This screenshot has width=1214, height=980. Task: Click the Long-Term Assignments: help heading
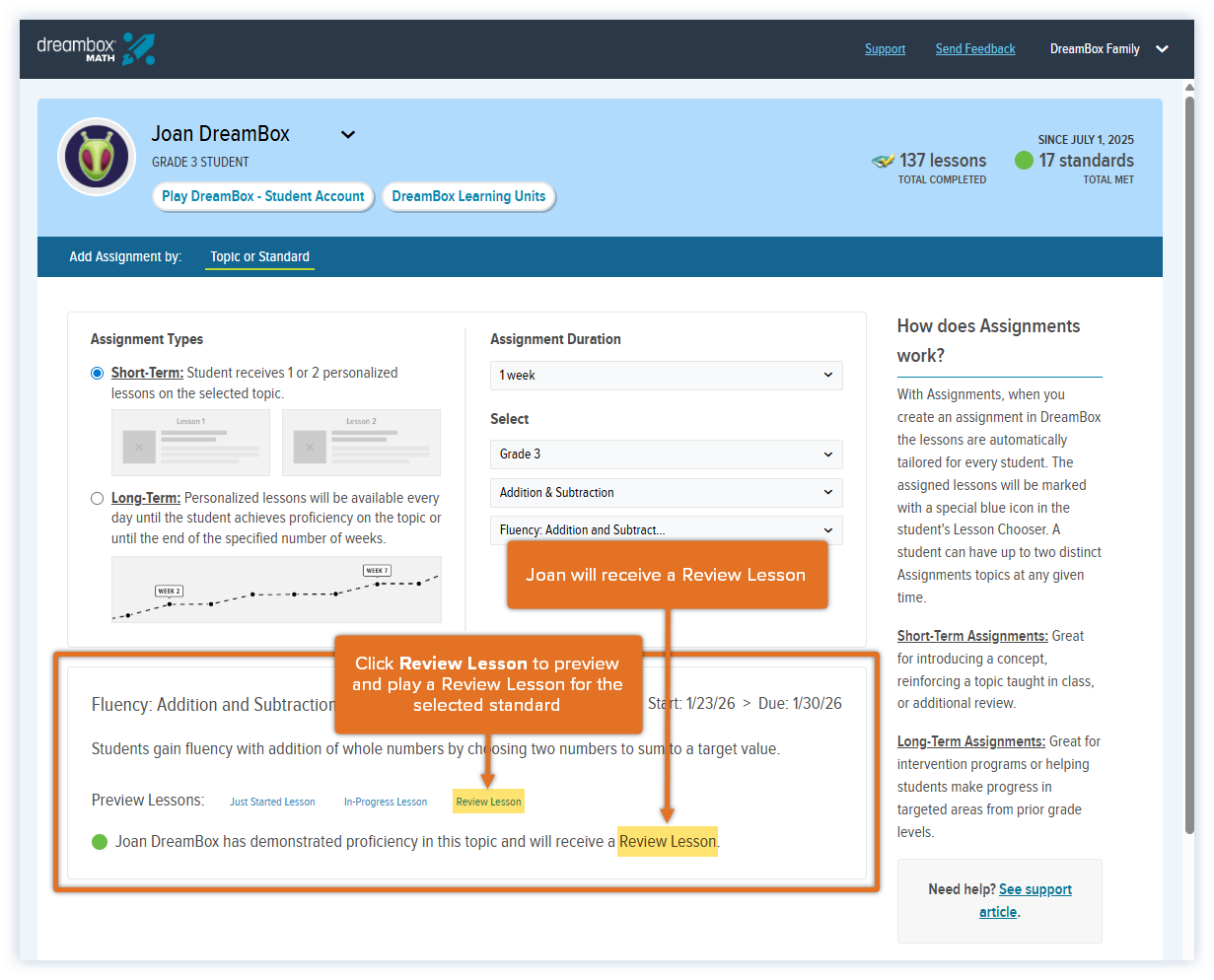point(970,741)
